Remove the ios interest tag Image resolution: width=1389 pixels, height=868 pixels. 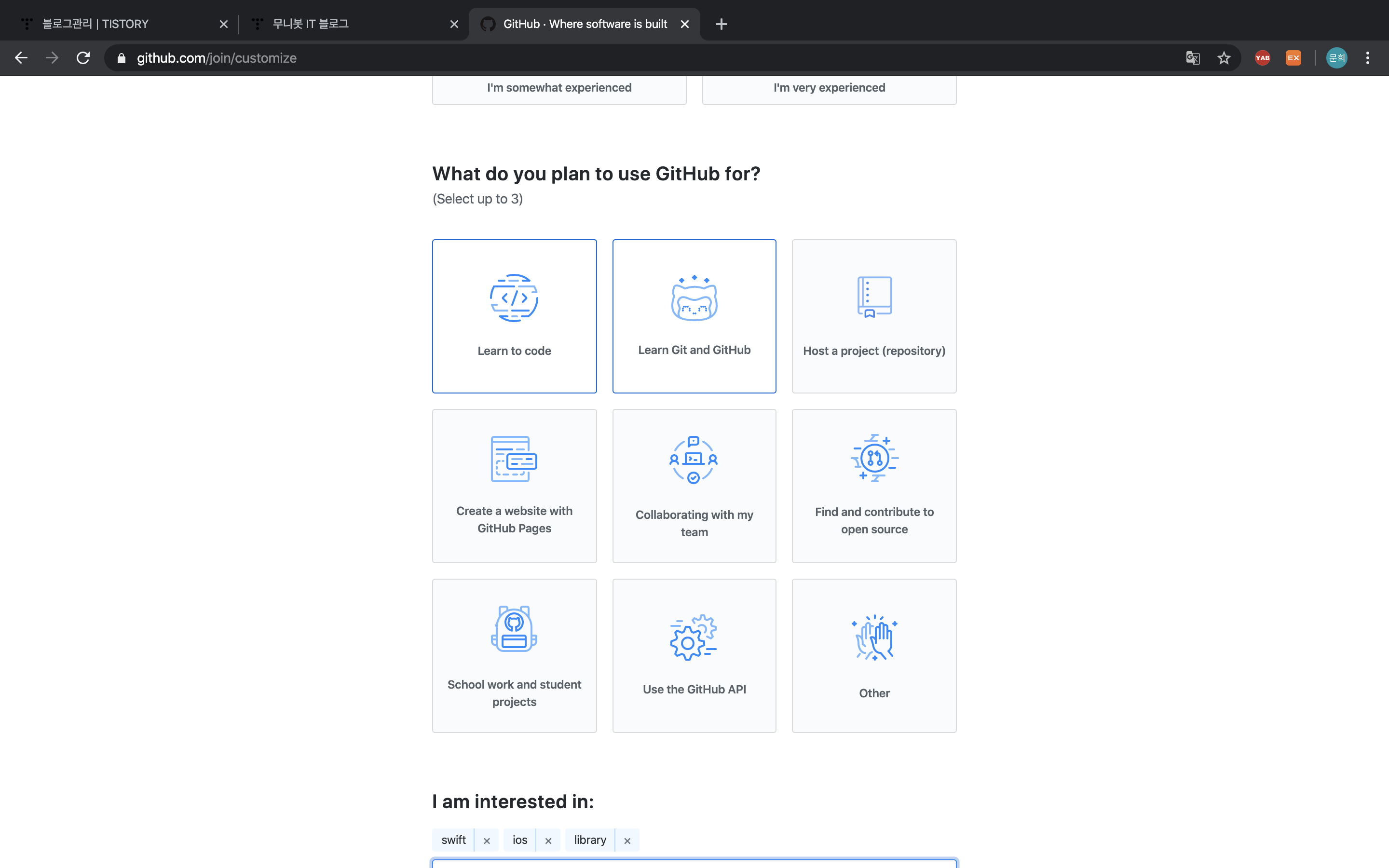click(548, 841)
